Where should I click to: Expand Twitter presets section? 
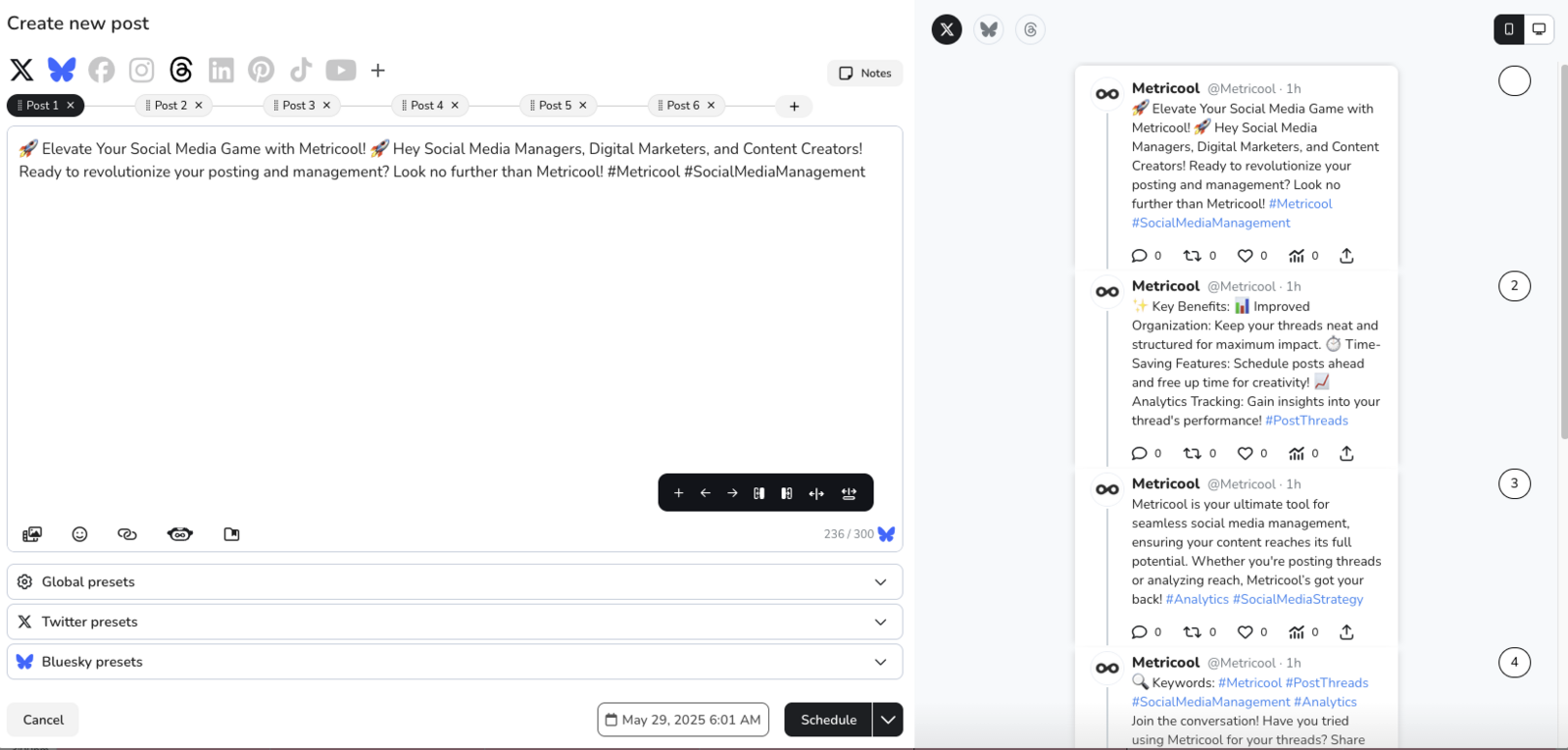[x=455, y=622]
